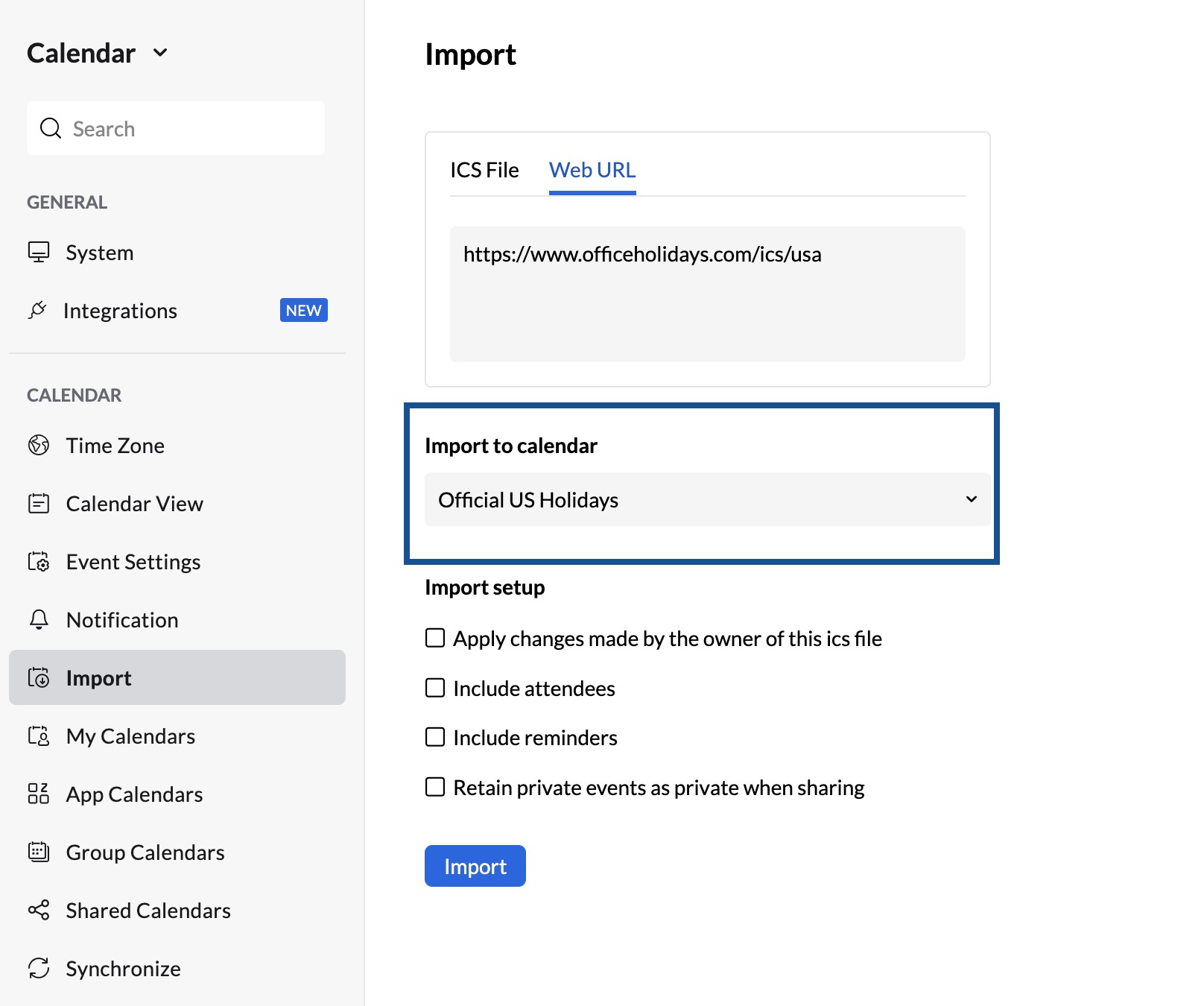This screenshot has width=1204, height=1006.
Task: Check the 'Include attendees' option
Action: pos(434,688)
